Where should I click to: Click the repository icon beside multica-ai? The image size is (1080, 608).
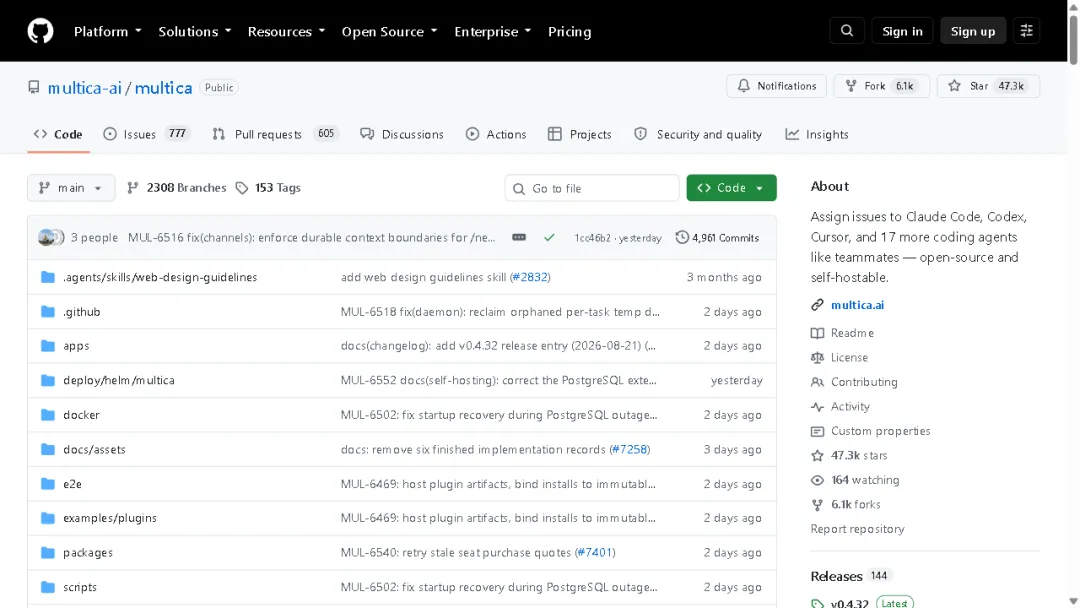coord(34,87)
